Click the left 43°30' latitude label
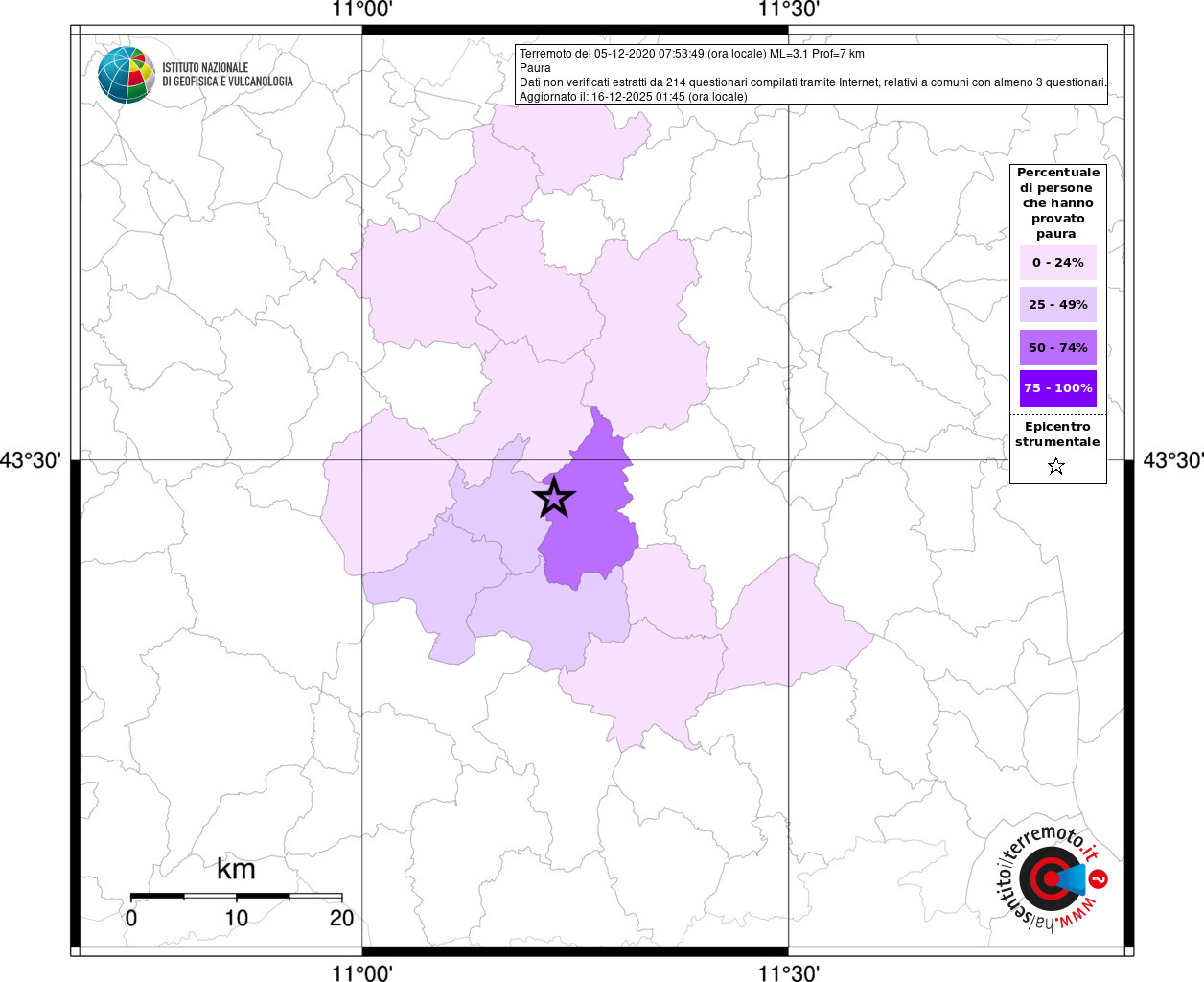Viewport: 1204px width, 982px height. [x=31, y=460]
